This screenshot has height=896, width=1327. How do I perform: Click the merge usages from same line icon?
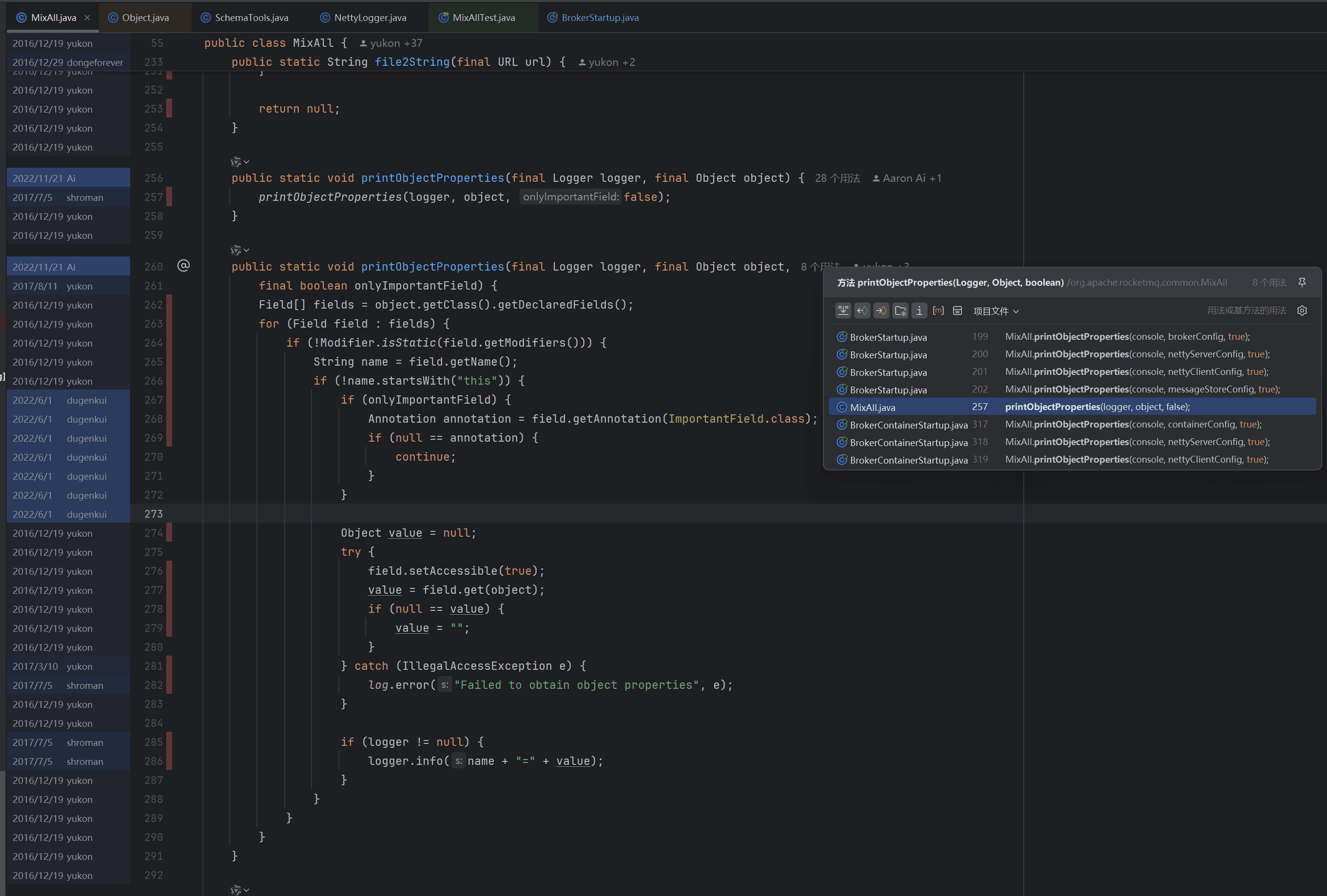[x=843, y=311]
